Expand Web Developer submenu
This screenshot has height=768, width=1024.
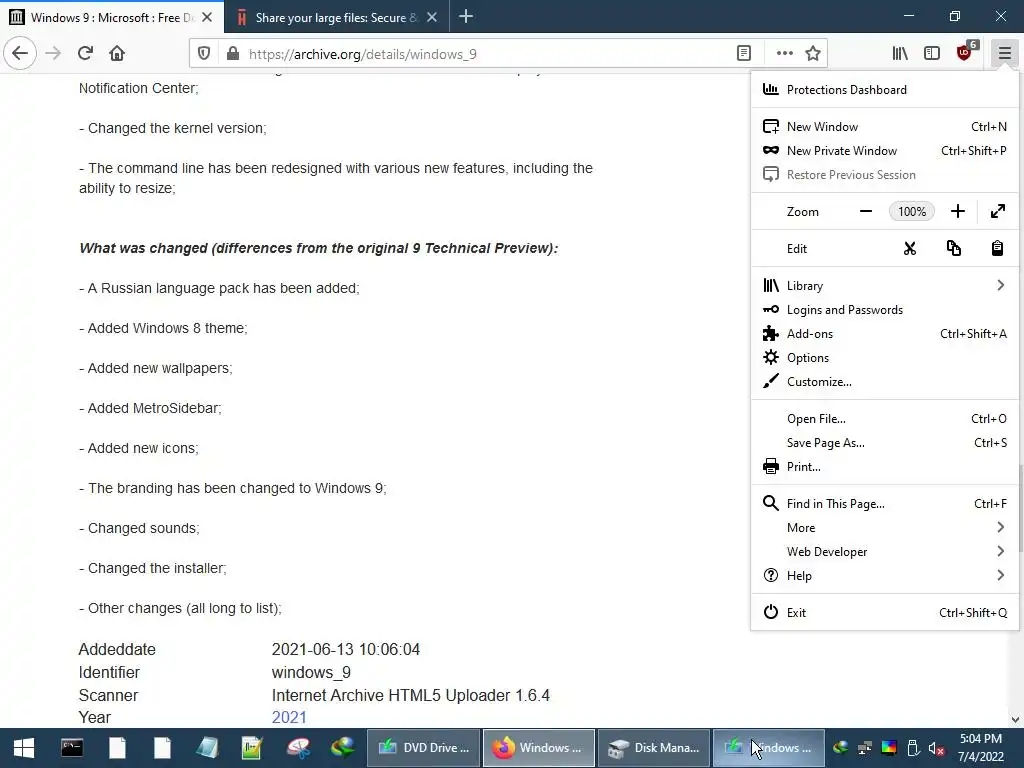coord(885,552)
